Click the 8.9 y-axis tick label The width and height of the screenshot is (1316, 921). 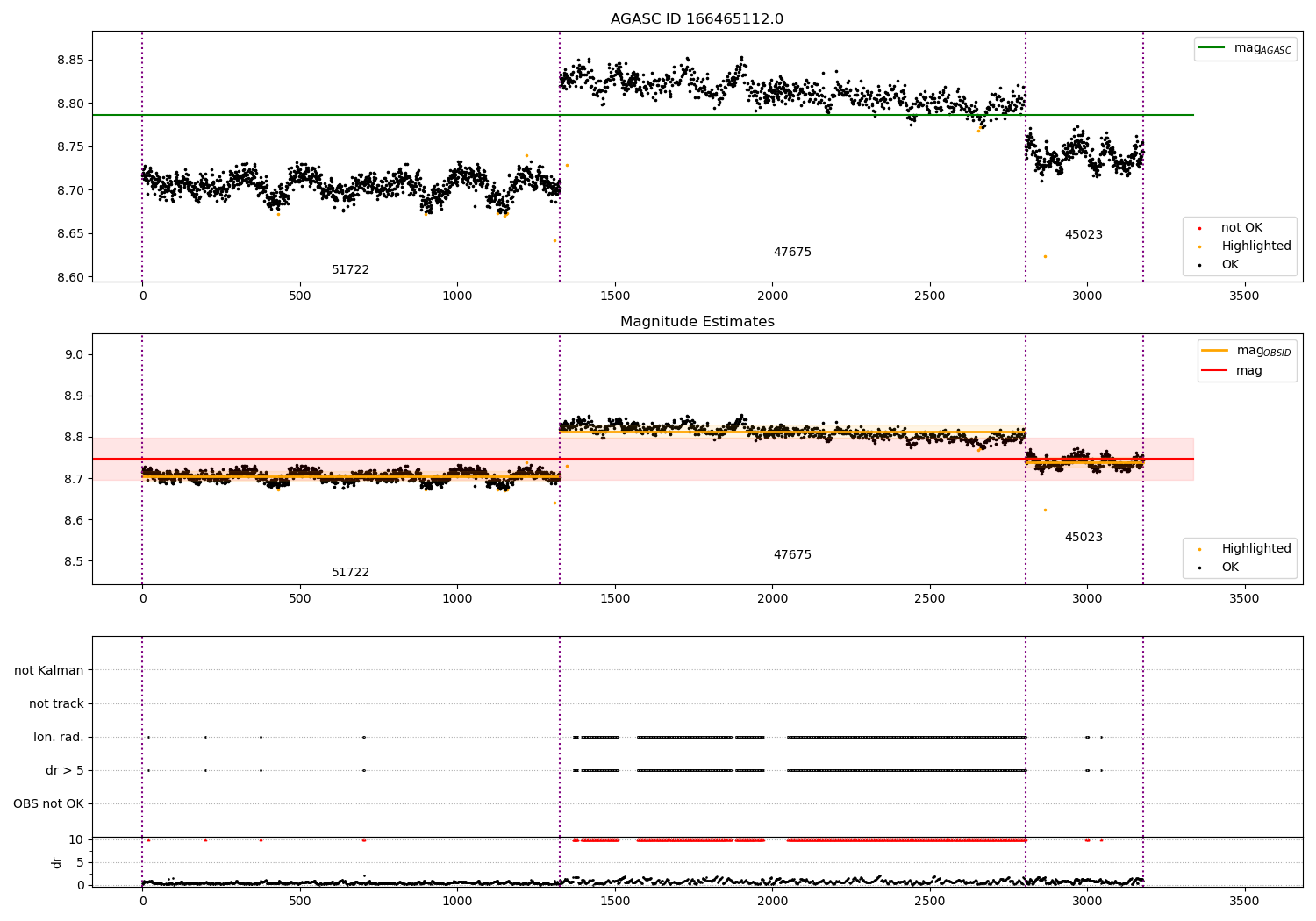tap(74, 396)
